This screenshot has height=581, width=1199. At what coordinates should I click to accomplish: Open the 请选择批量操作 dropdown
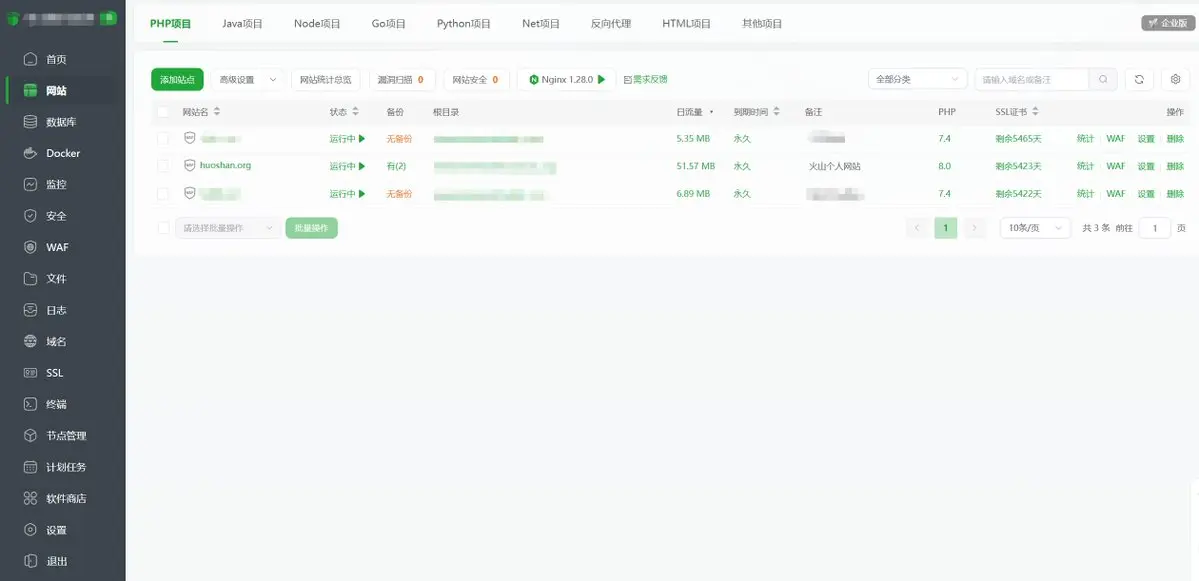click(228, 228)
